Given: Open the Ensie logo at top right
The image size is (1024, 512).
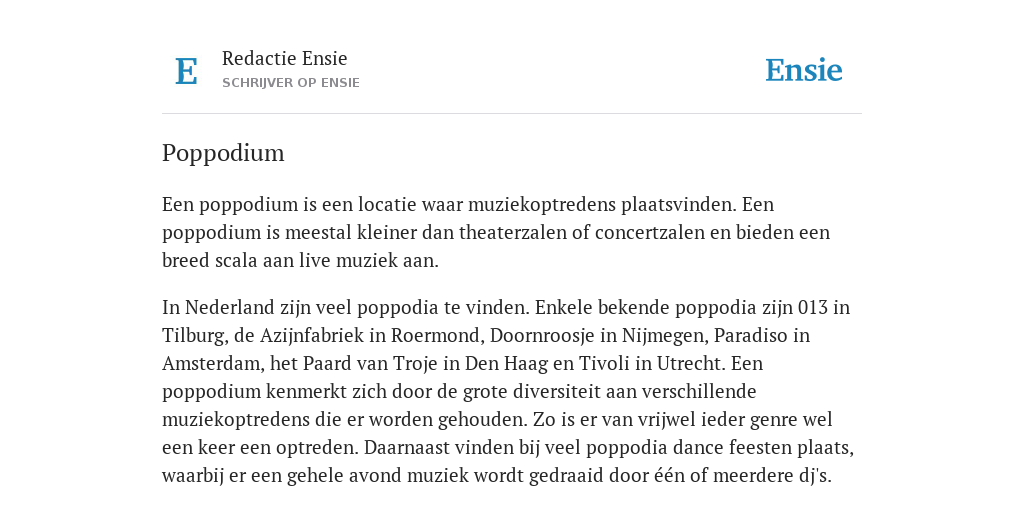Looking at the screenshot, I should [804, 70].
